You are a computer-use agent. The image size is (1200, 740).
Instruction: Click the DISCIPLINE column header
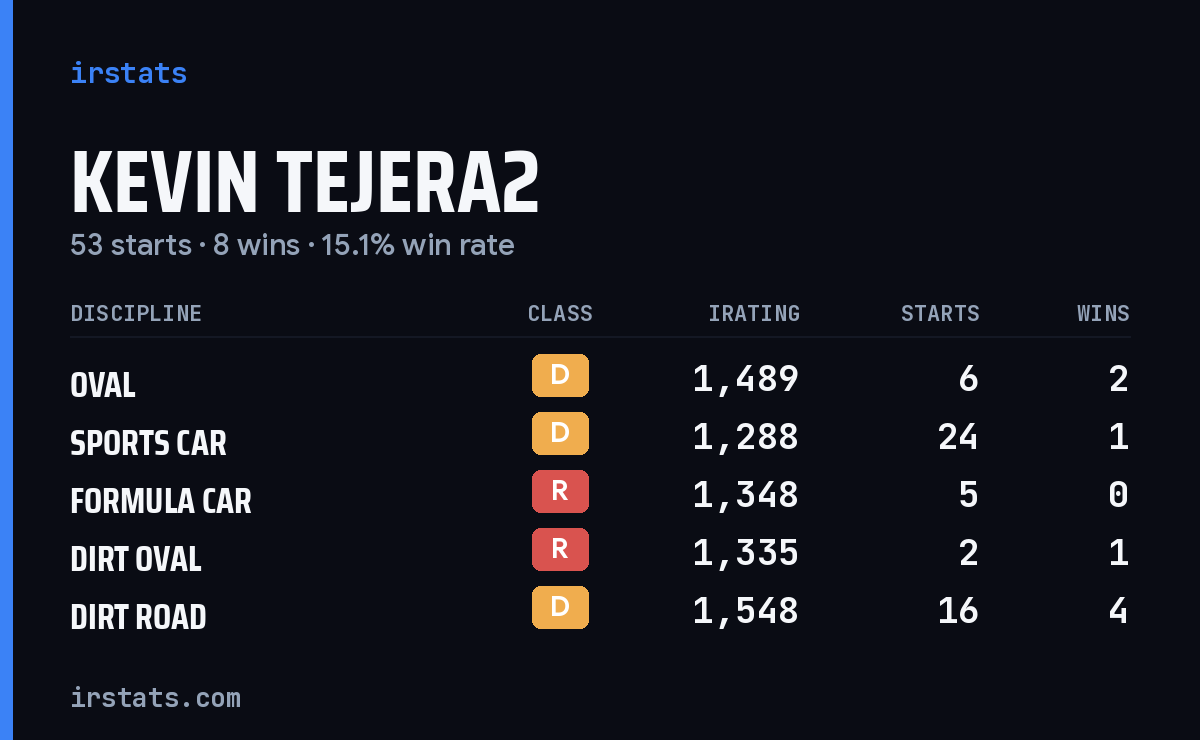tap(136, 314)
